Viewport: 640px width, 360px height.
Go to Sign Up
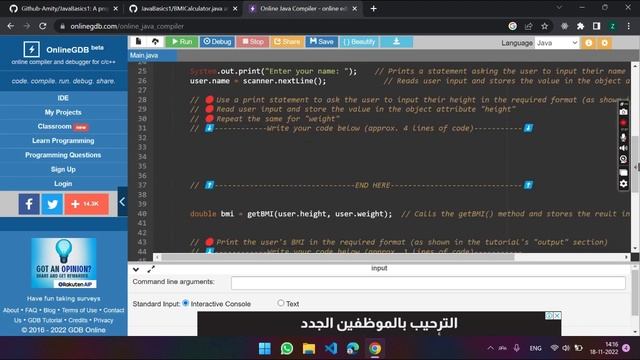(63, 169)
